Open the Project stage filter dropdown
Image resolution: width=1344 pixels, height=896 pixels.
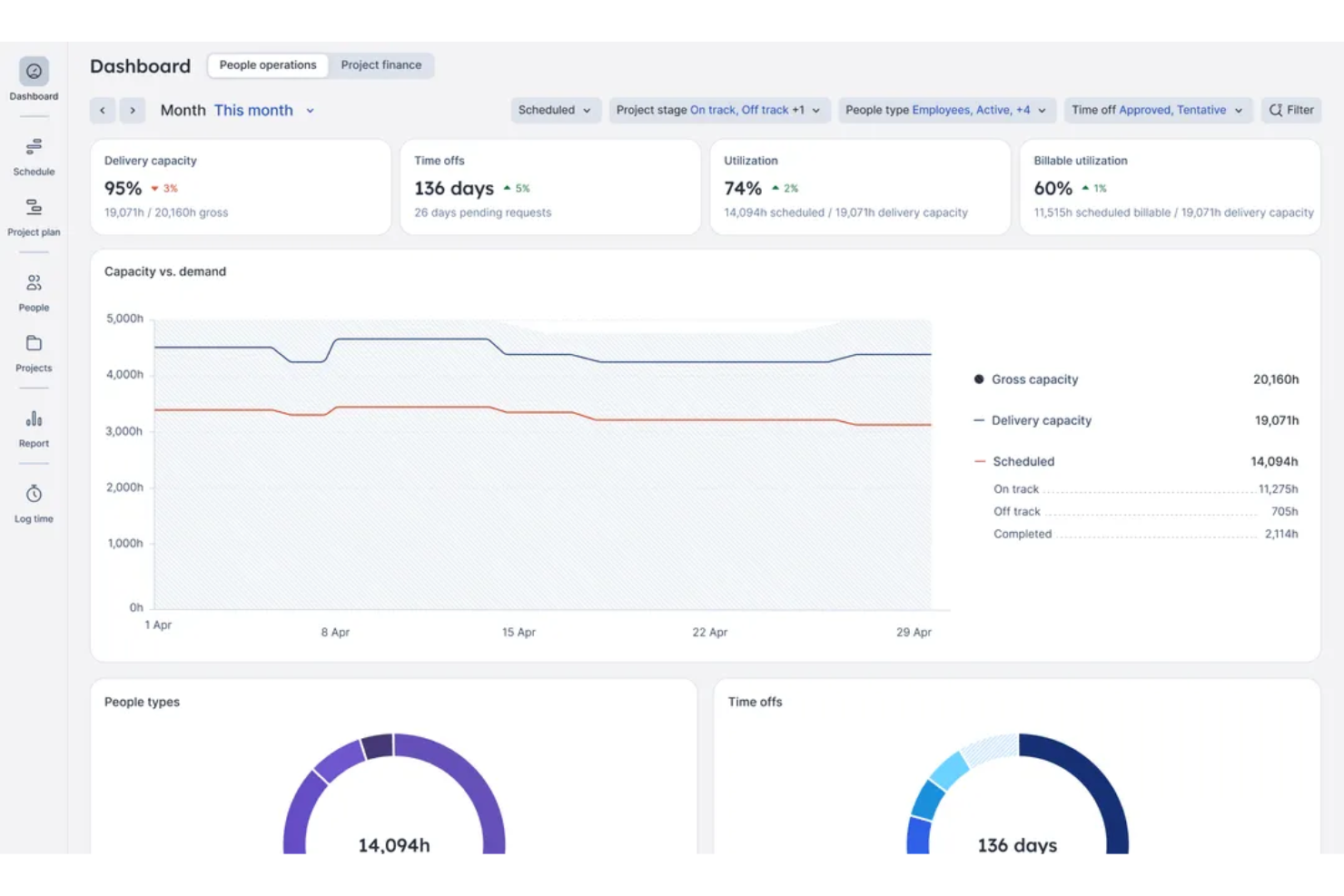pos(719,110)
